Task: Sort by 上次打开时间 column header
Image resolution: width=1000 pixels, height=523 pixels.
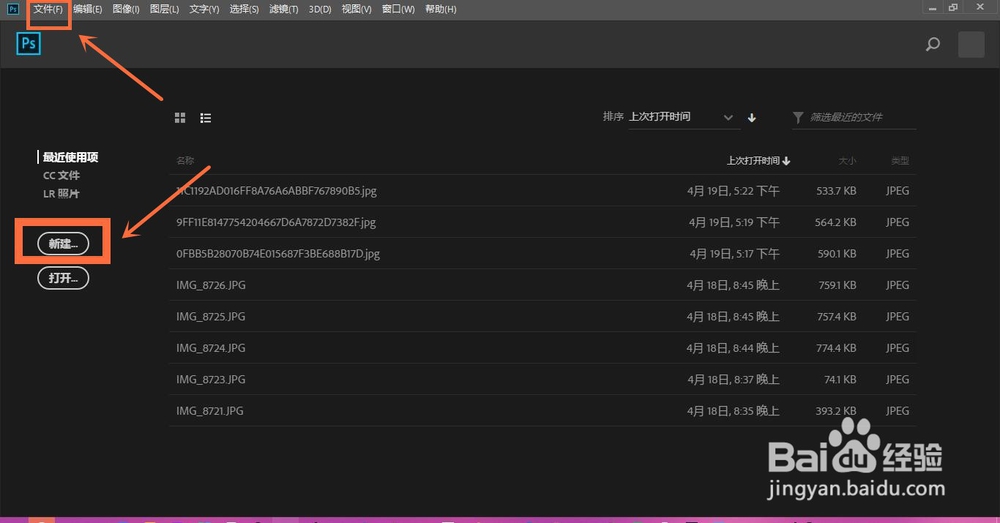Action: (758, 161)
